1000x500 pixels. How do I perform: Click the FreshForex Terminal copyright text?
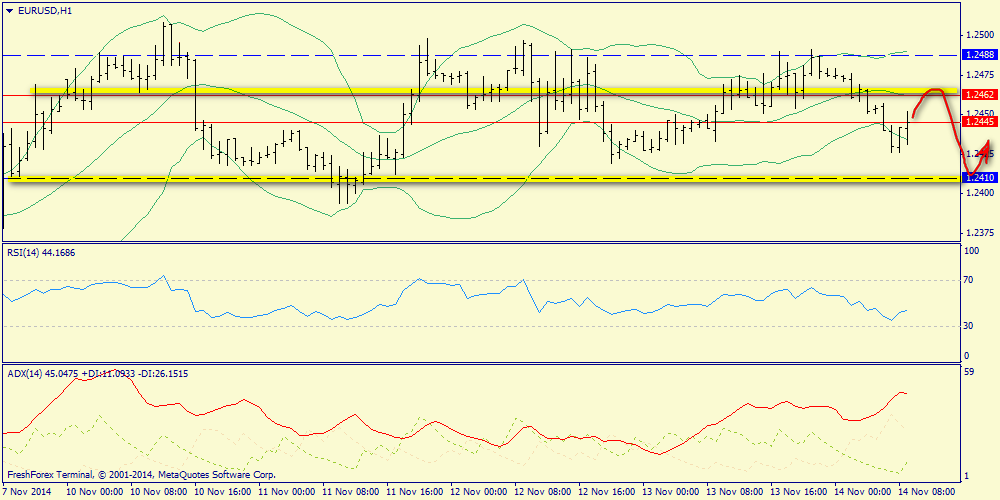coord(141,475)
